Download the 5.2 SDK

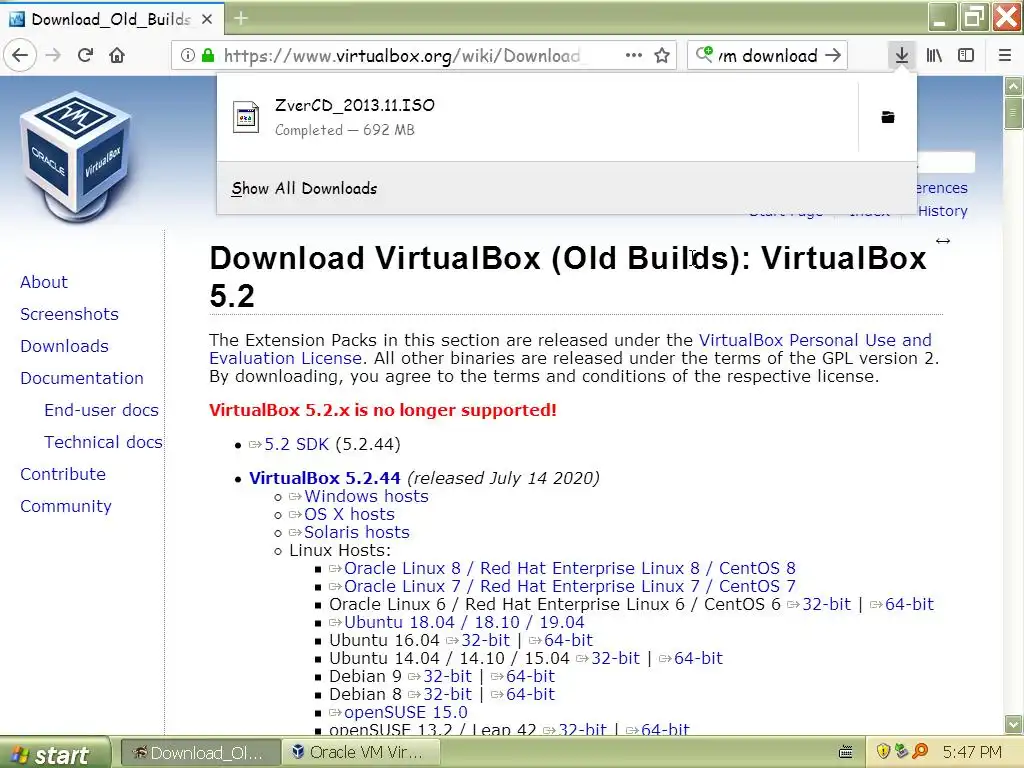(x=296, y=445)
